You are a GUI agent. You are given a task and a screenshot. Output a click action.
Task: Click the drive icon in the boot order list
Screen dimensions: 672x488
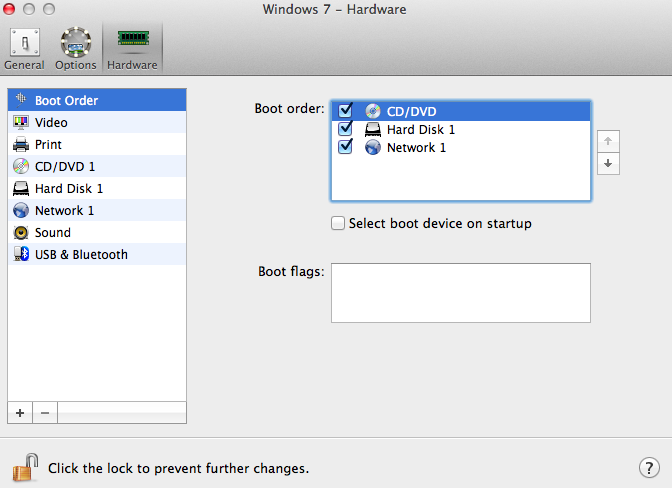coord(373,129)
